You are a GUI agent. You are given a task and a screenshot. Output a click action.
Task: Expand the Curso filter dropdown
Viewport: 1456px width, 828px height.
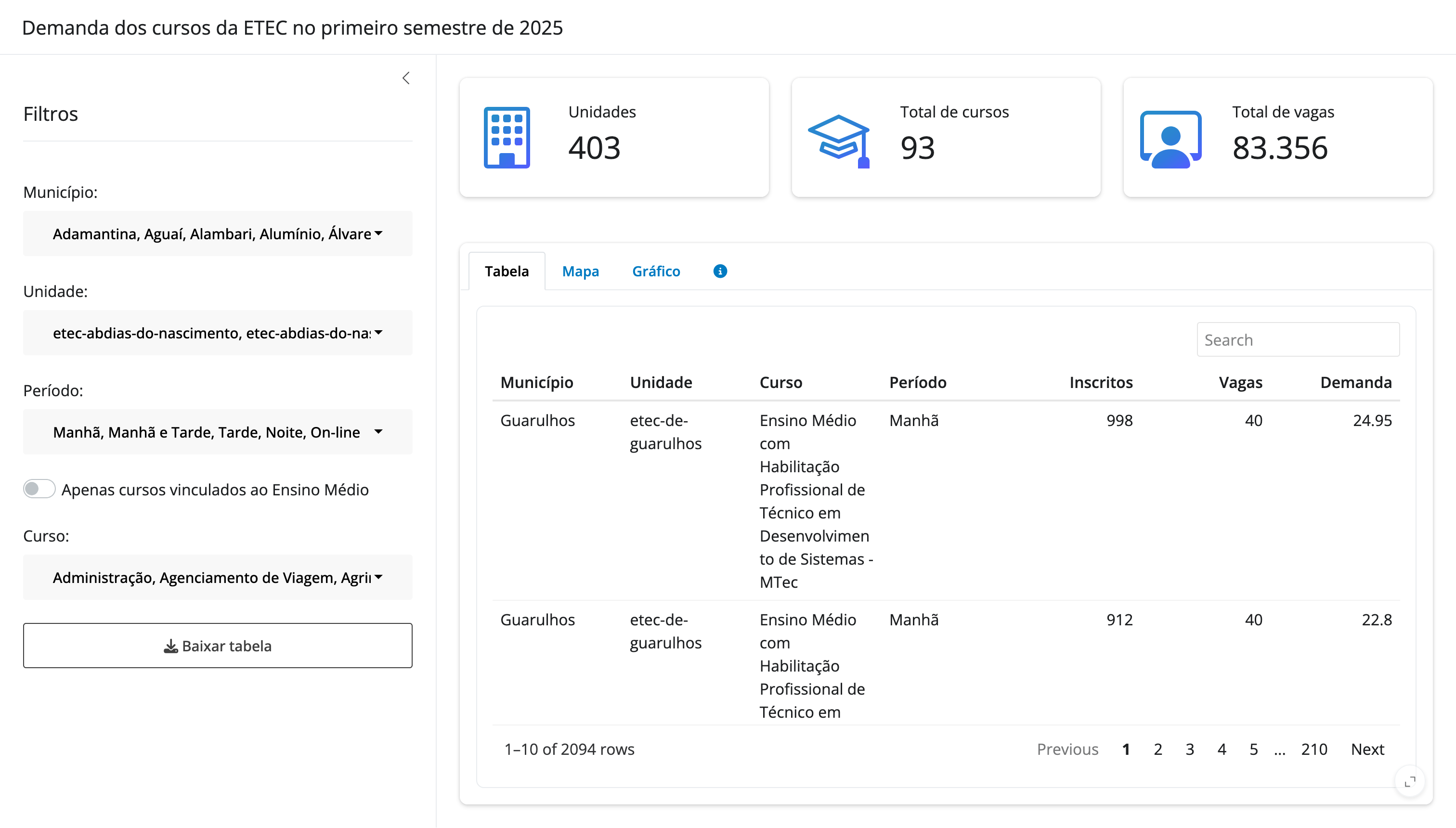[218, 577]
